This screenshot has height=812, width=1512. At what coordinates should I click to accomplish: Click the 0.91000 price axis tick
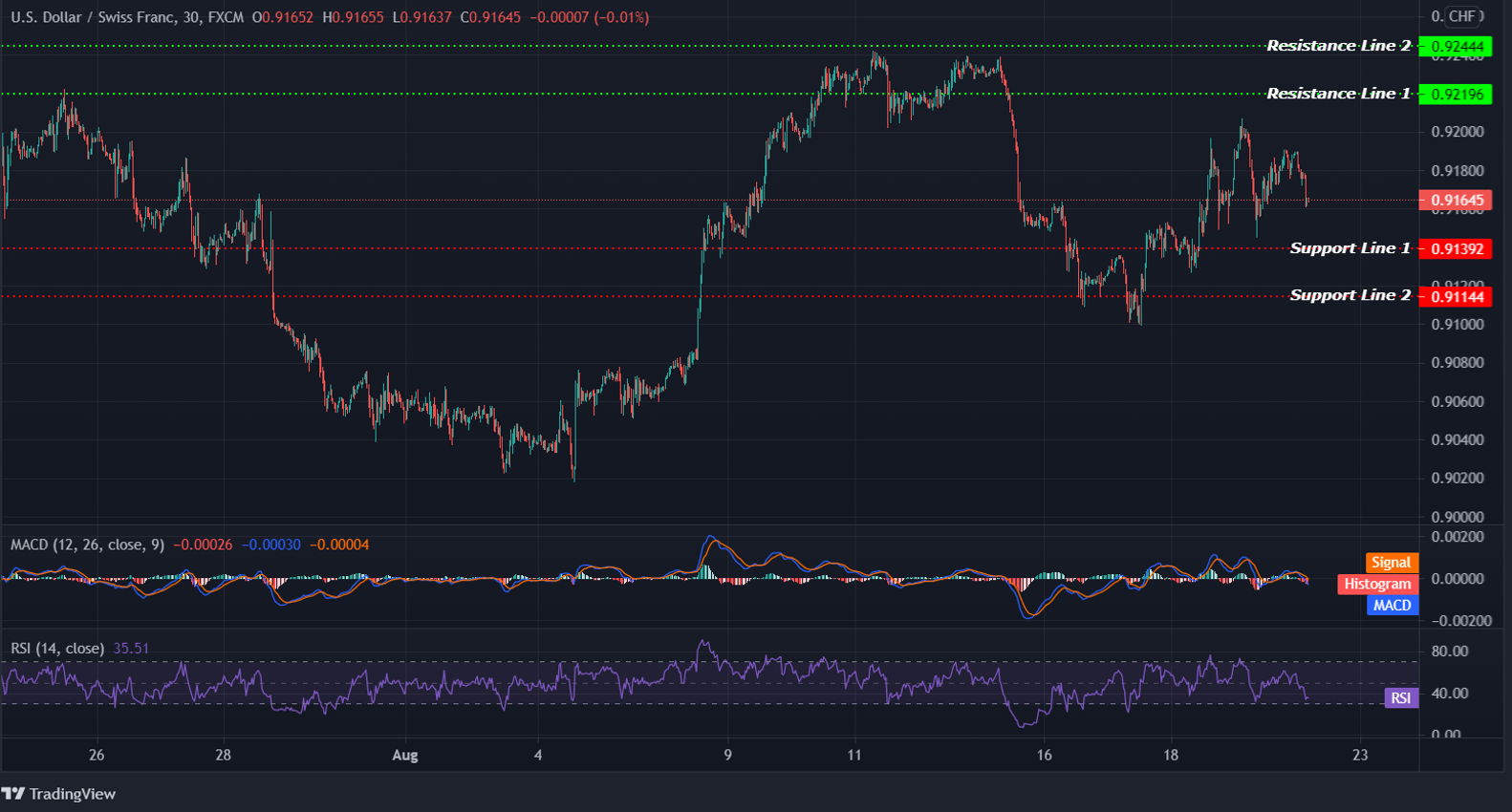[x=1458, y=325]
